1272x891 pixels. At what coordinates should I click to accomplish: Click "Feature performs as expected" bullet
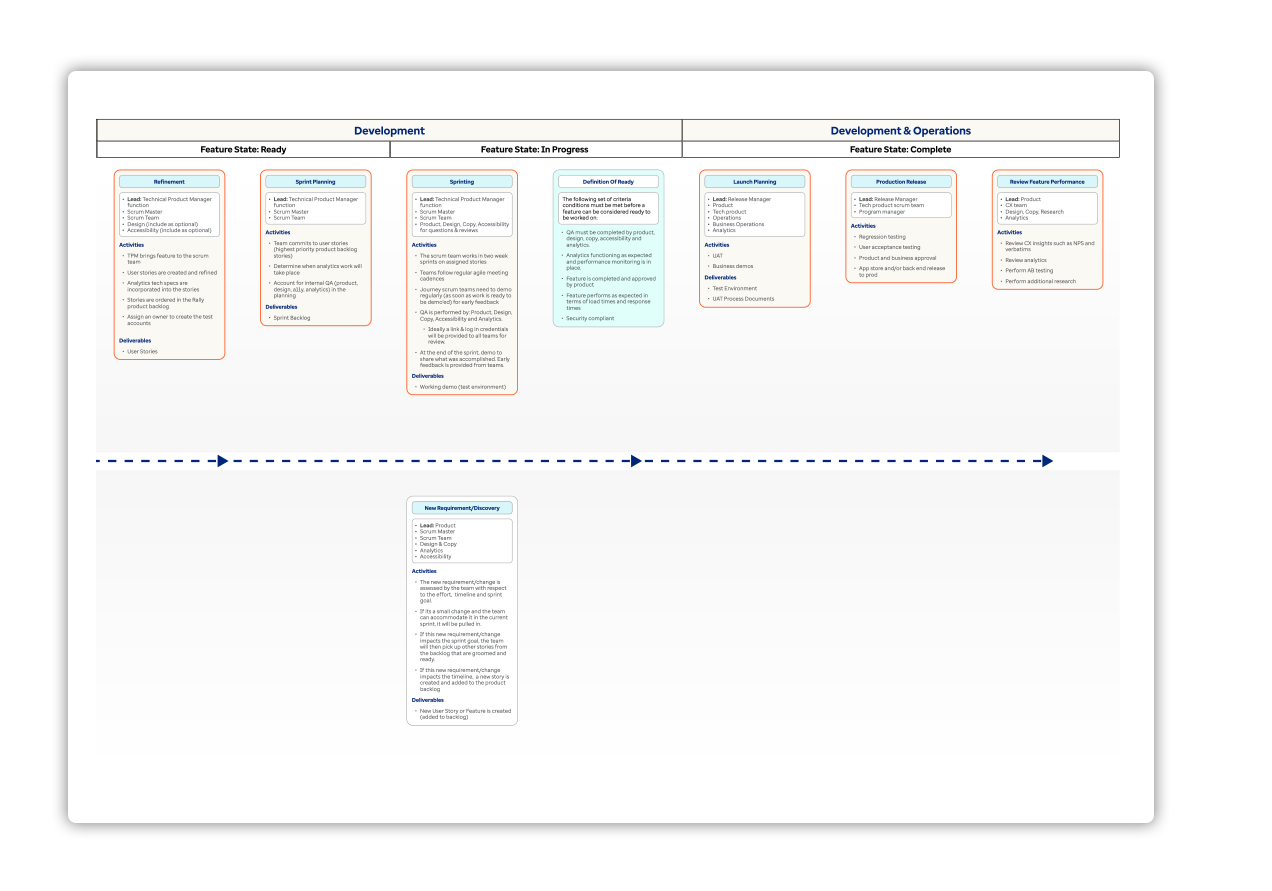608,302
